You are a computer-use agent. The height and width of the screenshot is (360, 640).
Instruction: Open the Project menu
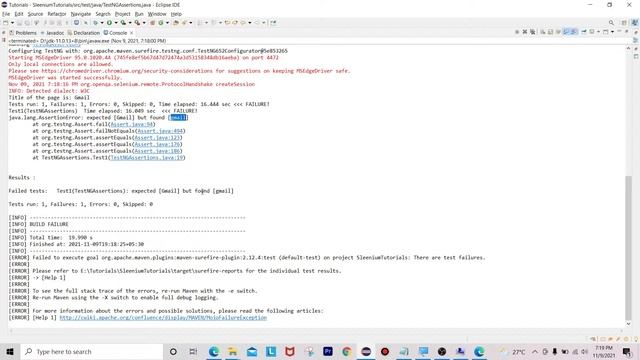tap(122, 14)
